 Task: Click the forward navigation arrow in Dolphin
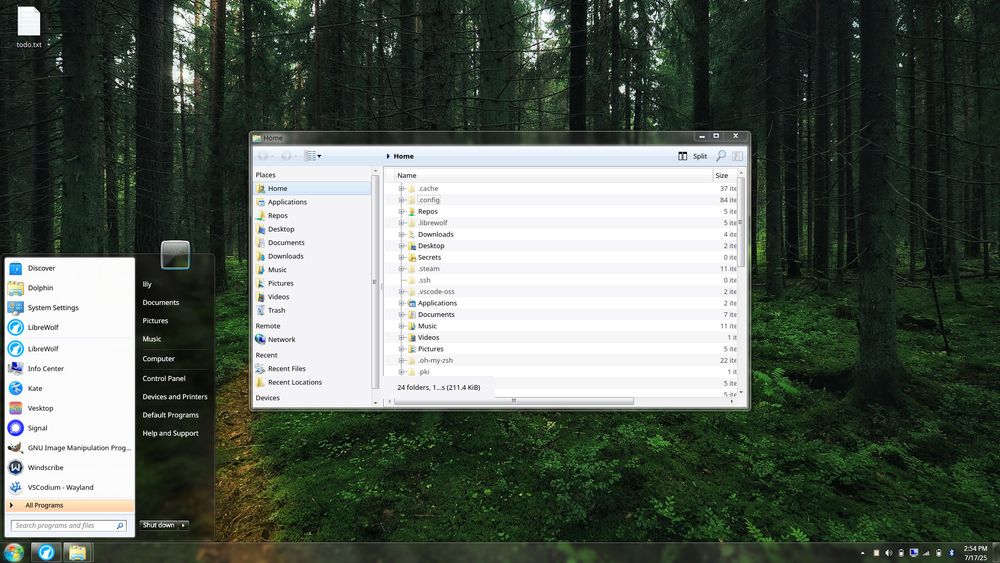[x=286, y=156]
